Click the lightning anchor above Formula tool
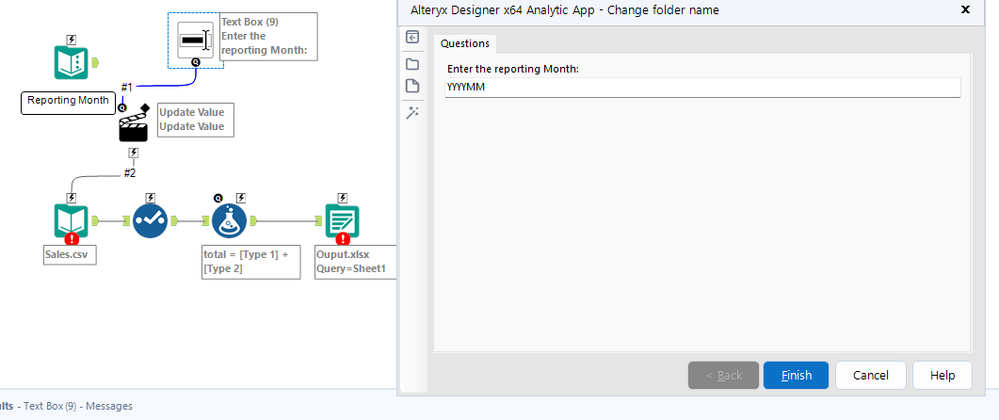This screenshot has height=420, width=999. click(241, 198)
